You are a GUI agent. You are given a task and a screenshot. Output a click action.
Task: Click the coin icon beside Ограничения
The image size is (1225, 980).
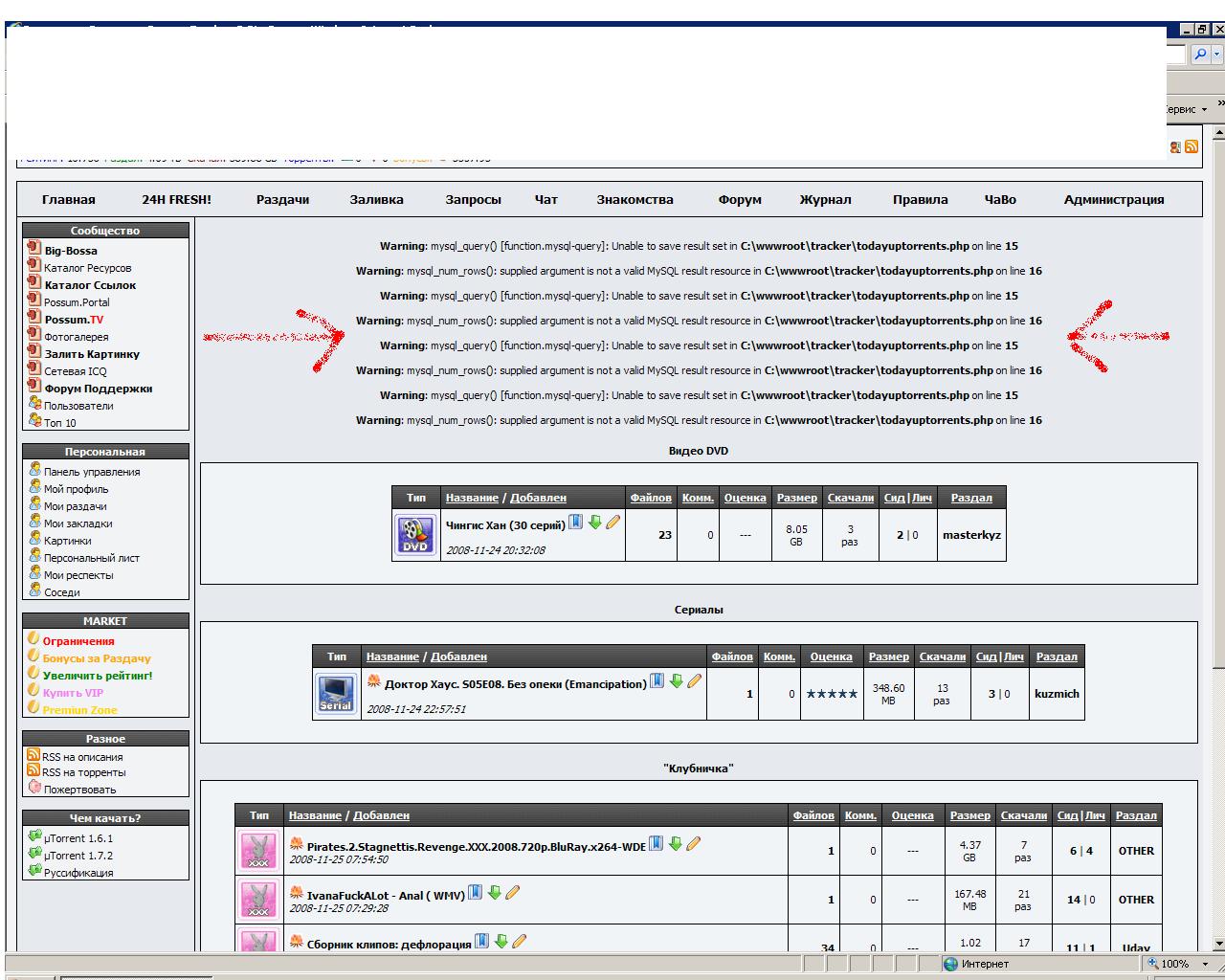point(33,638)
